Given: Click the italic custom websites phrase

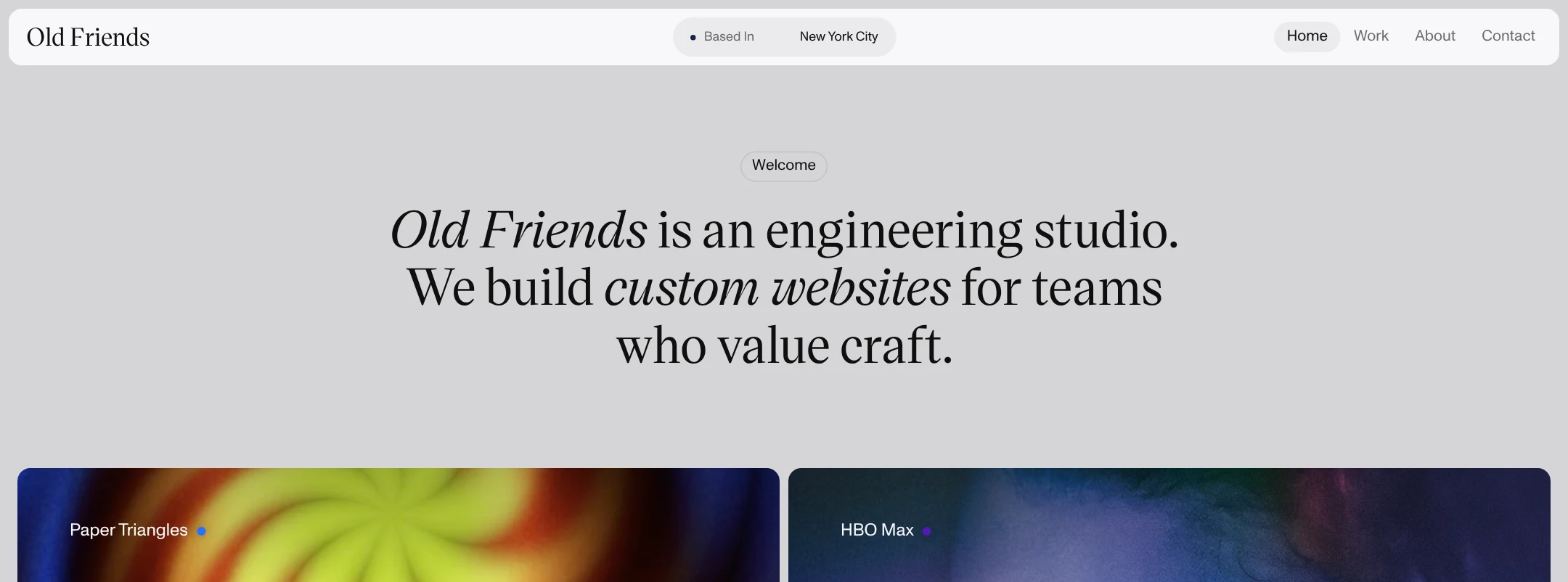Looking at the screenshot, I should click(777, 287).
